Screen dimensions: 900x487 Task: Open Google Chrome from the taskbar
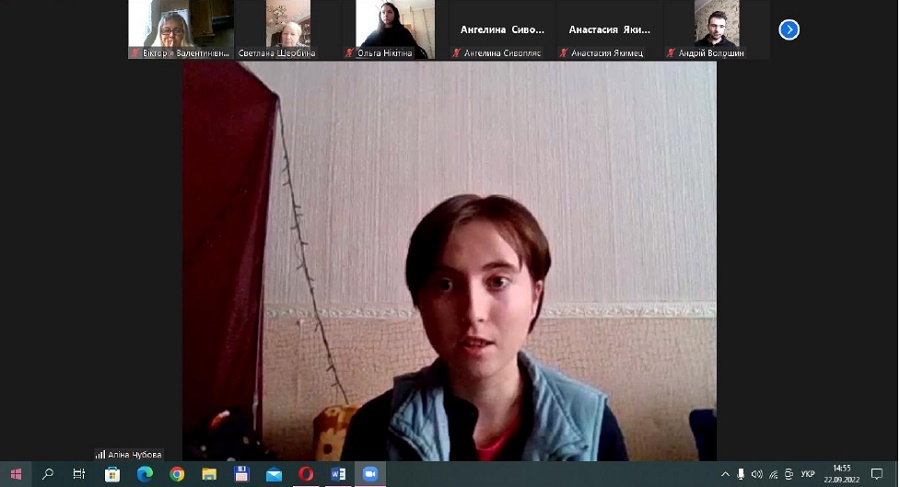click(177, 474)
